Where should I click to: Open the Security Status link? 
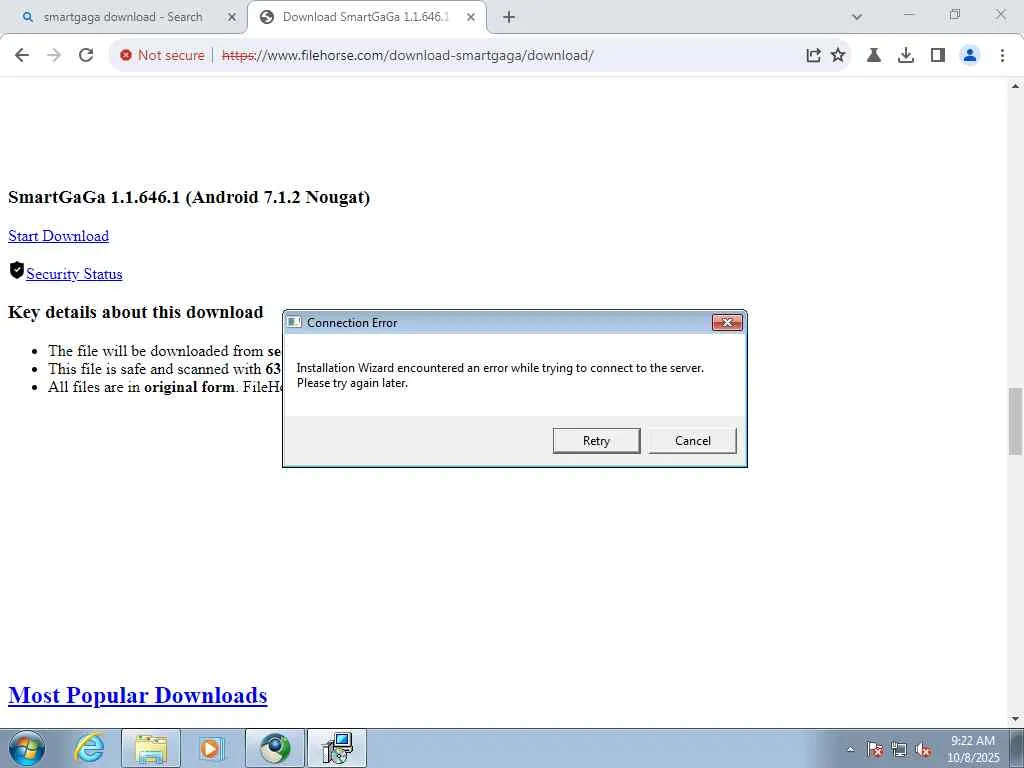[x=74, y=274]
